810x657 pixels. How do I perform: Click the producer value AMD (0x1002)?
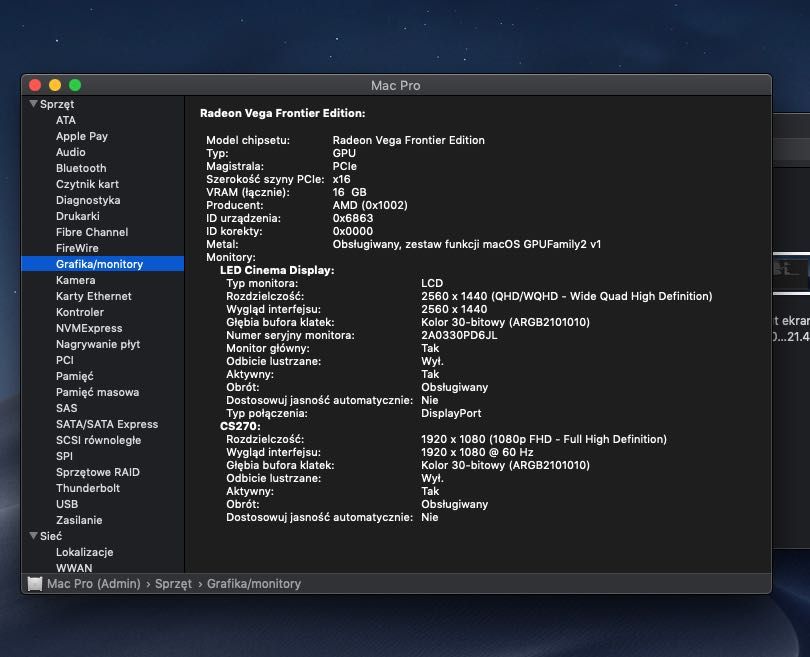(x=370, y=205)
